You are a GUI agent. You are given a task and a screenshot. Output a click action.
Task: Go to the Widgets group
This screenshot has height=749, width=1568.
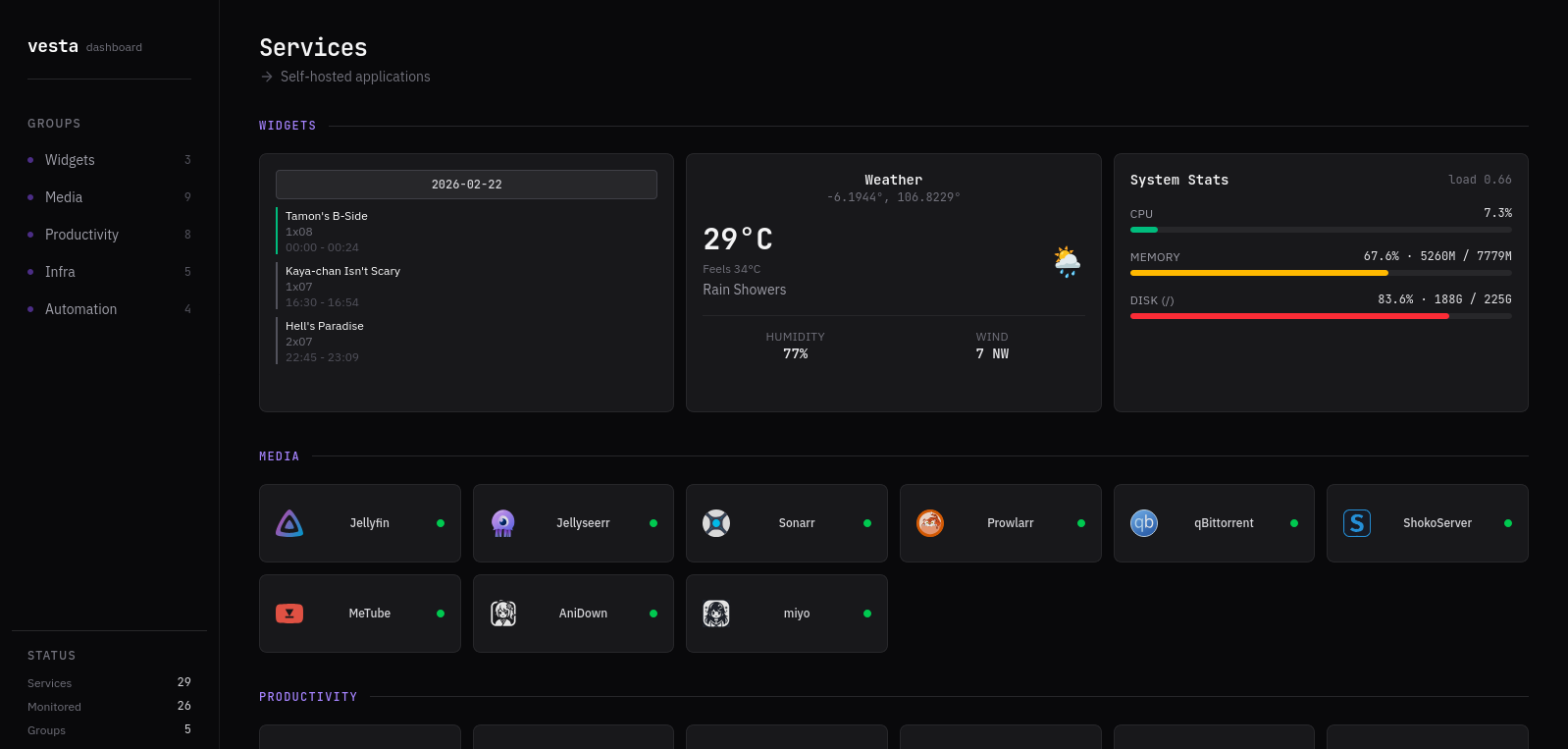pyautogui.click(x=70, y=160)
